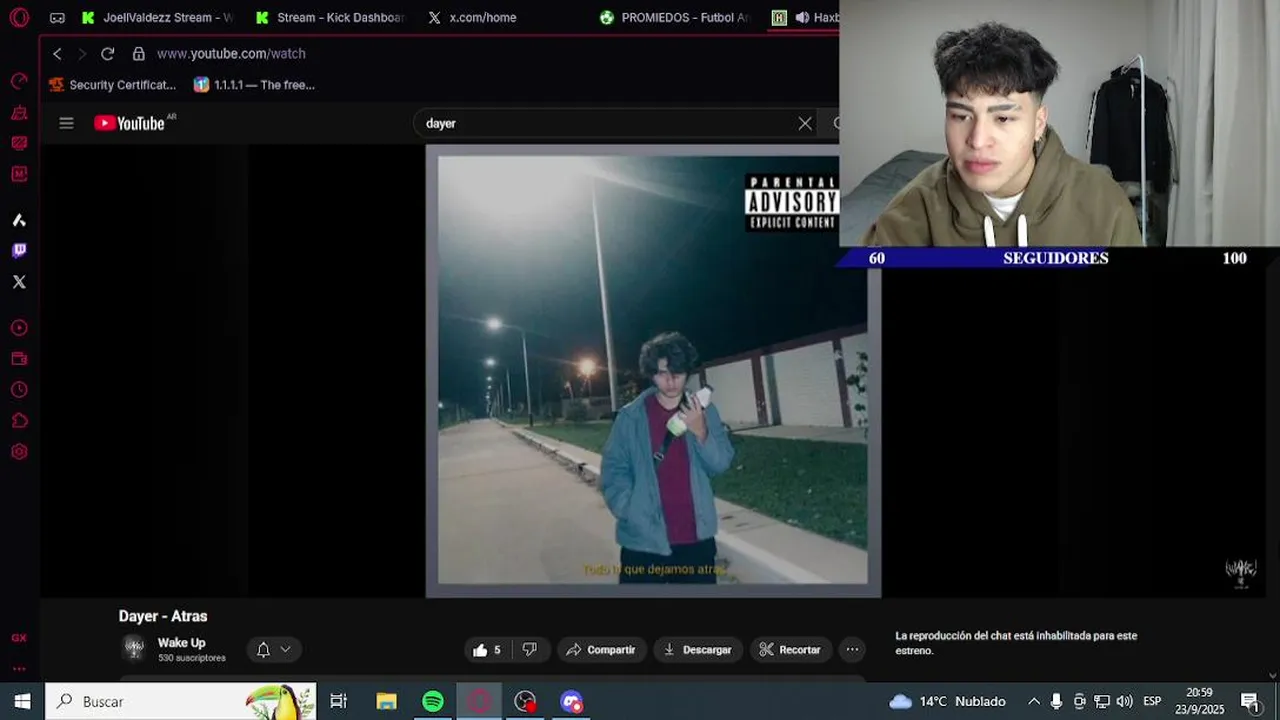The image size is (1280, 720).
Task: Open the red striped-screen sidebar icon below GX Cleaner
Action: coord(19,143)
